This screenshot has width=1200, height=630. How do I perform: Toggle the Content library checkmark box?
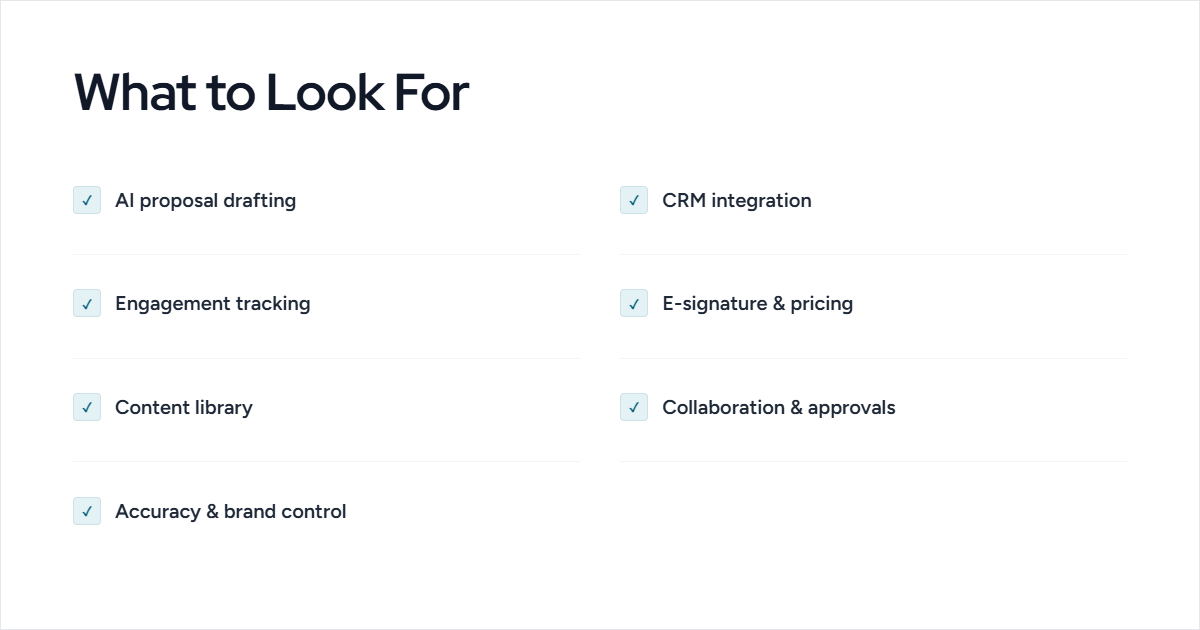pos(87,407)
